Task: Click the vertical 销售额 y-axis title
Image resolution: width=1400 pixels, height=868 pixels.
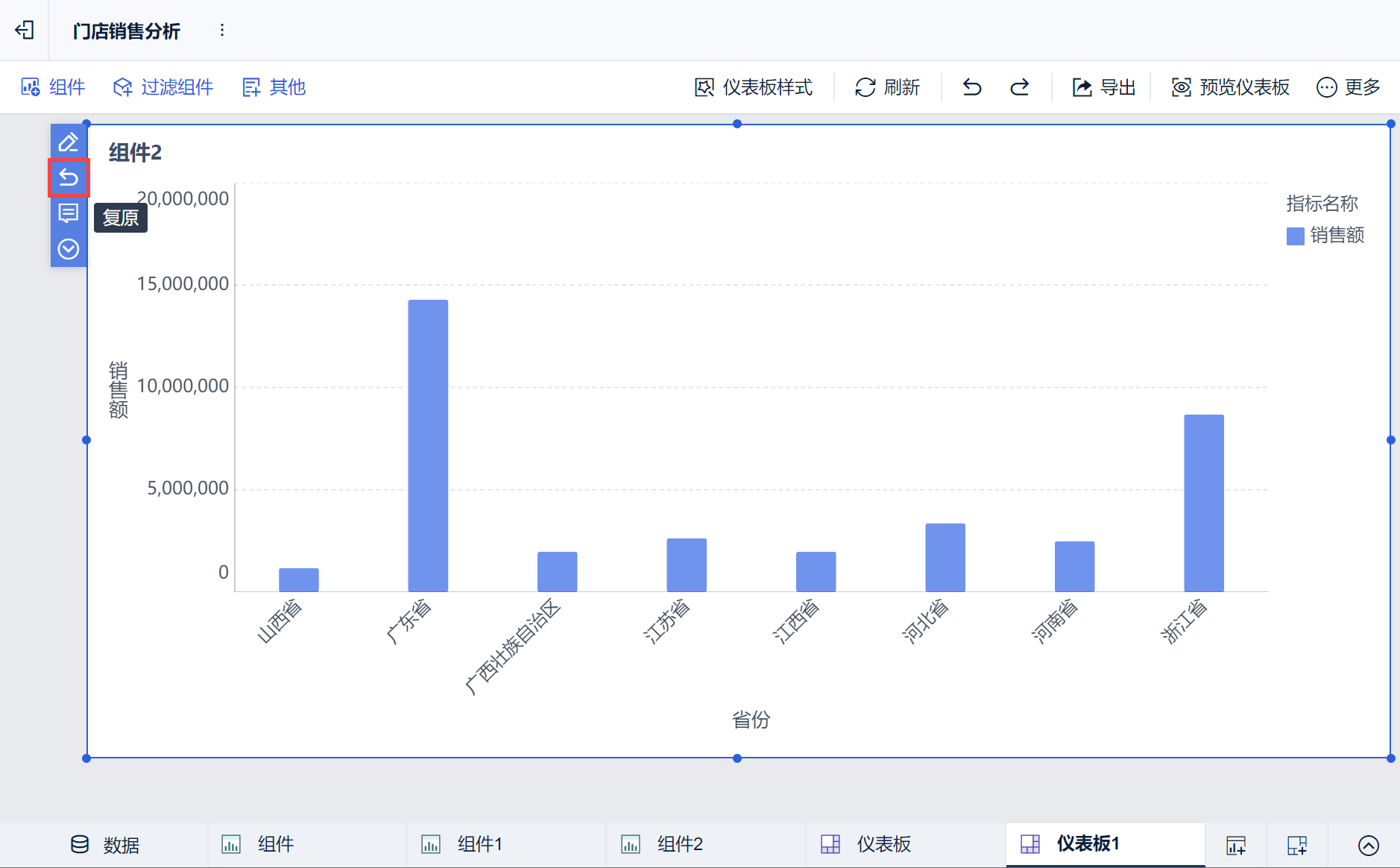Action: tap(119, 390)
